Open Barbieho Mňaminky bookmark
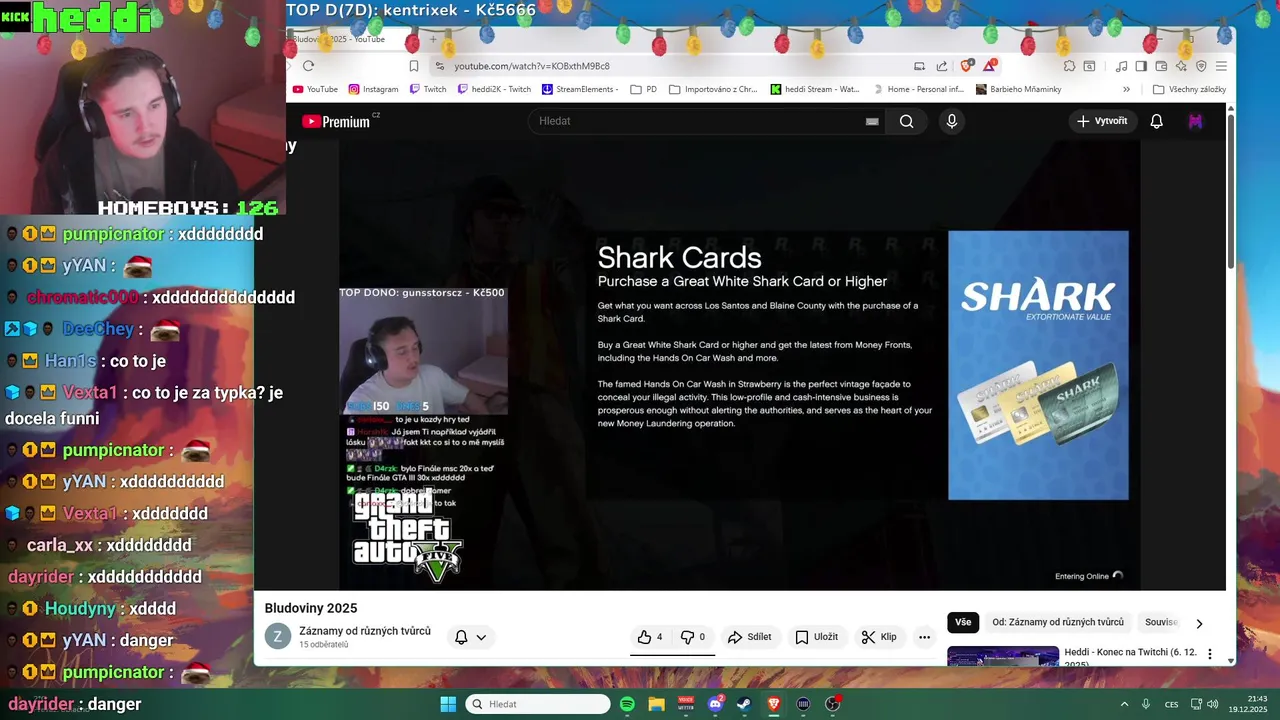 [x=1018, y=89]
